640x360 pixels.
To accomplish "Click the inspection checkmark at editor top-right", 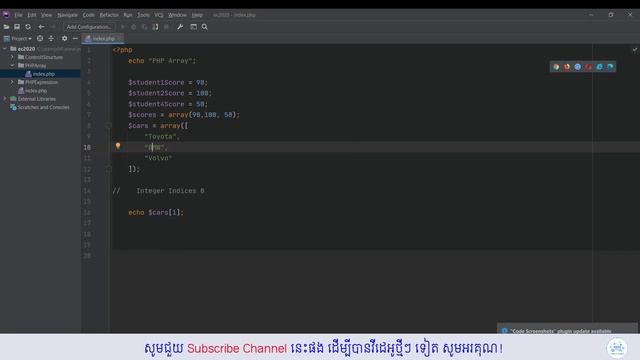I will 635,50.
